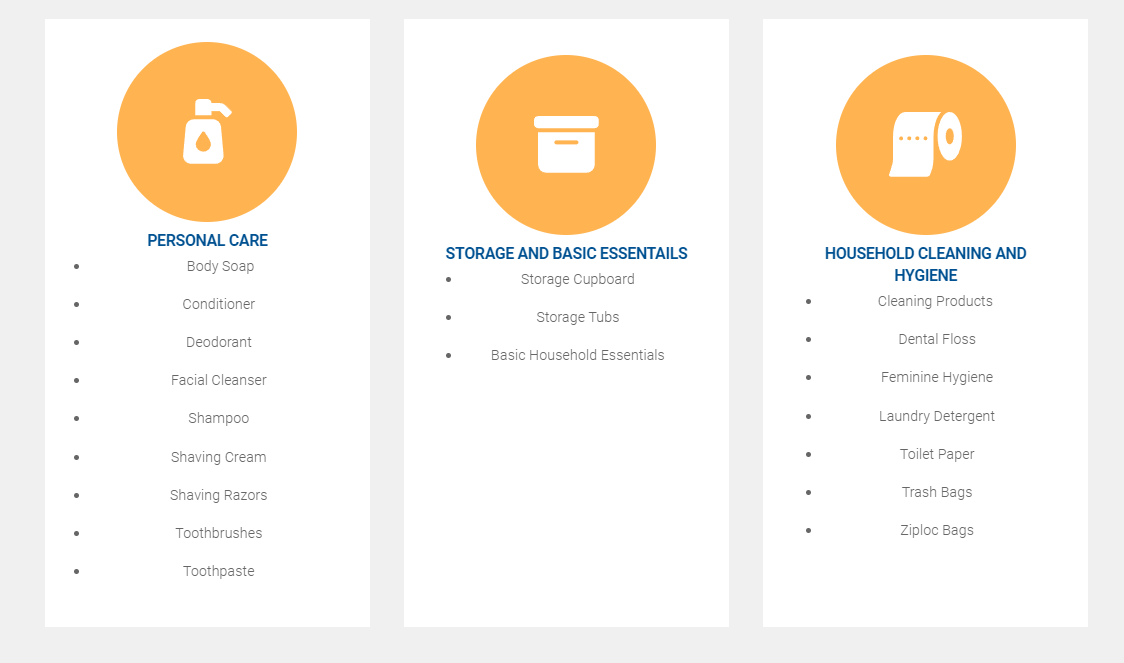Choose Deodorant in Personal Care list

219,343
